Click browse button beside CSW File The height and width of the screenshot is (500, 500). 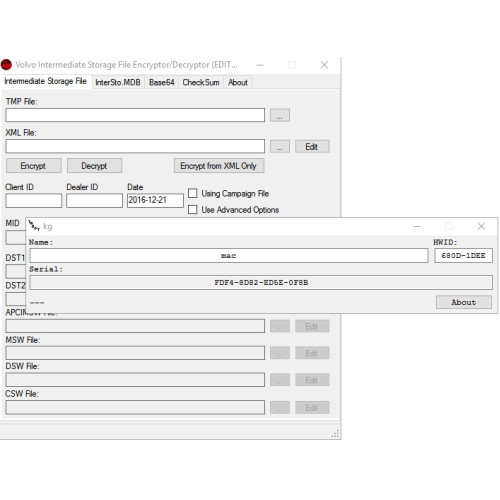pos(280,408)
